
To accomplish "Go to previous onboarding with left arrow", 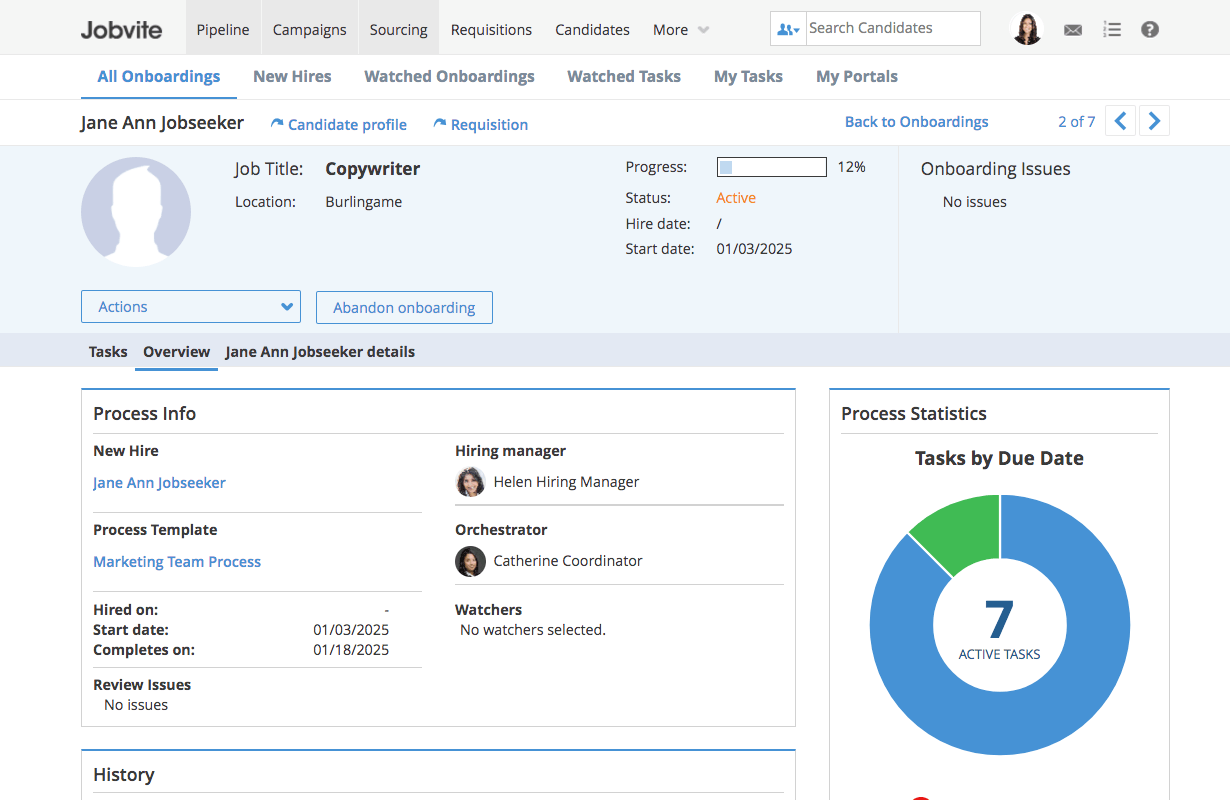I will (x=1120, y=121).
